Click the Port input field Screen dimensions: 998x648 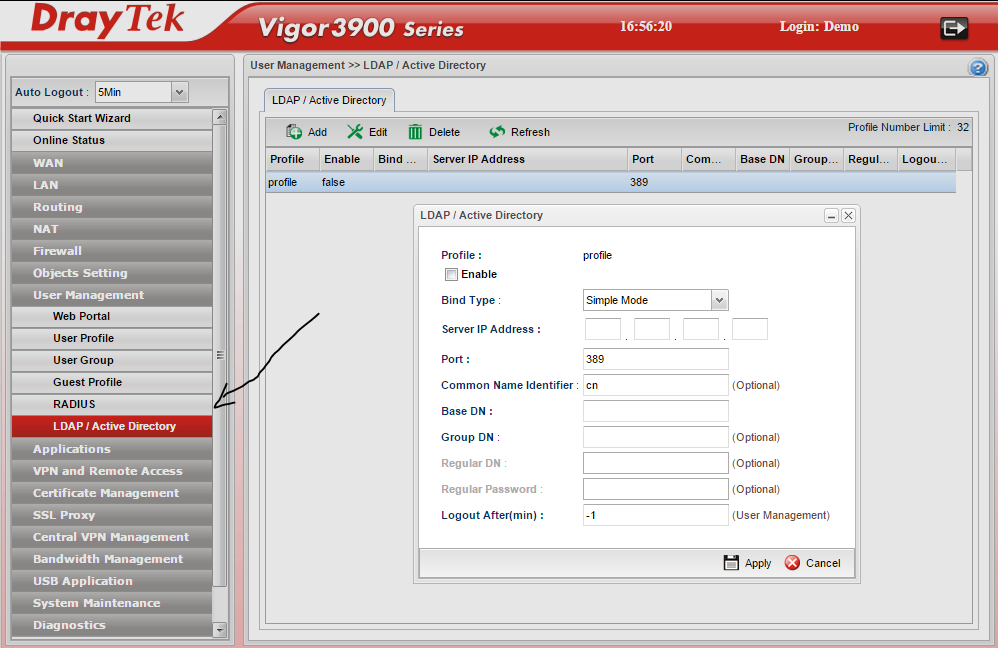(x=655, y=359)
